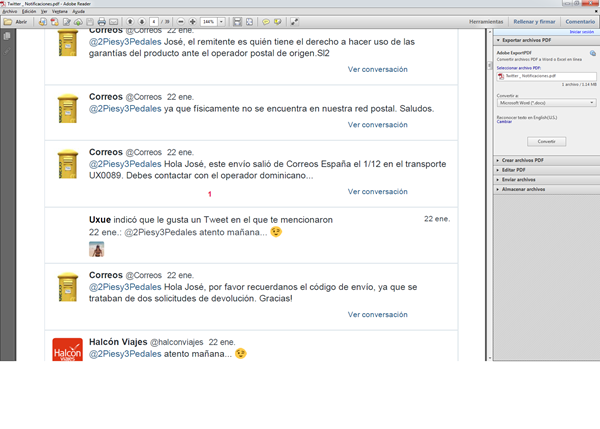The width and height of the screenshot is (600, 429).
Task: Open the Ver menu
Action: pos(44,11)
